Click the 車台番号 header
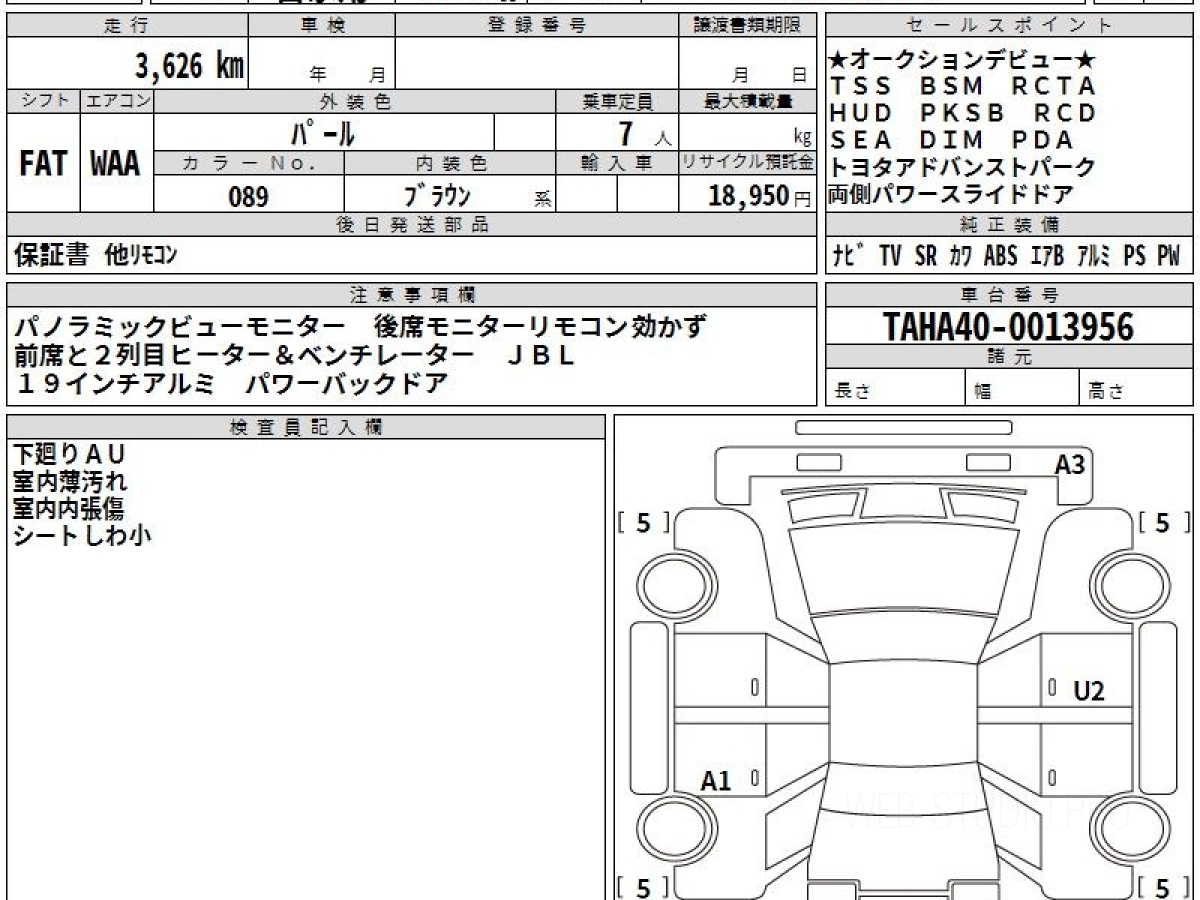 click(x=1010, y=294)
